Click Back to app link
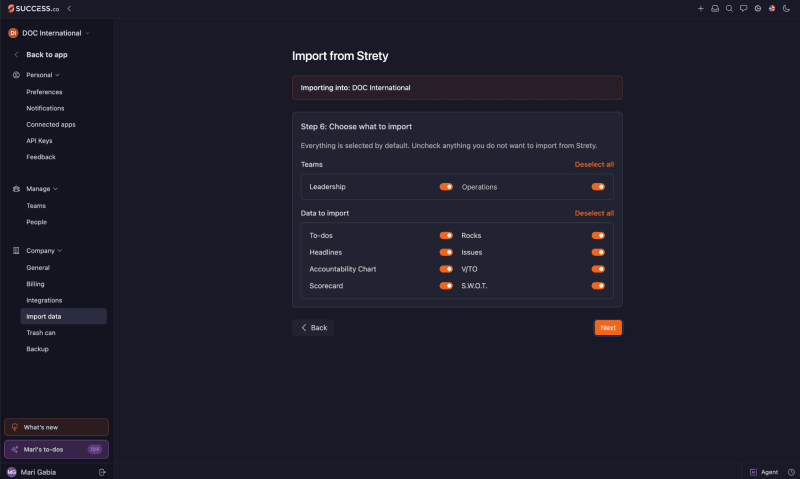The image size is (800, 479). [x=47, y=55]
